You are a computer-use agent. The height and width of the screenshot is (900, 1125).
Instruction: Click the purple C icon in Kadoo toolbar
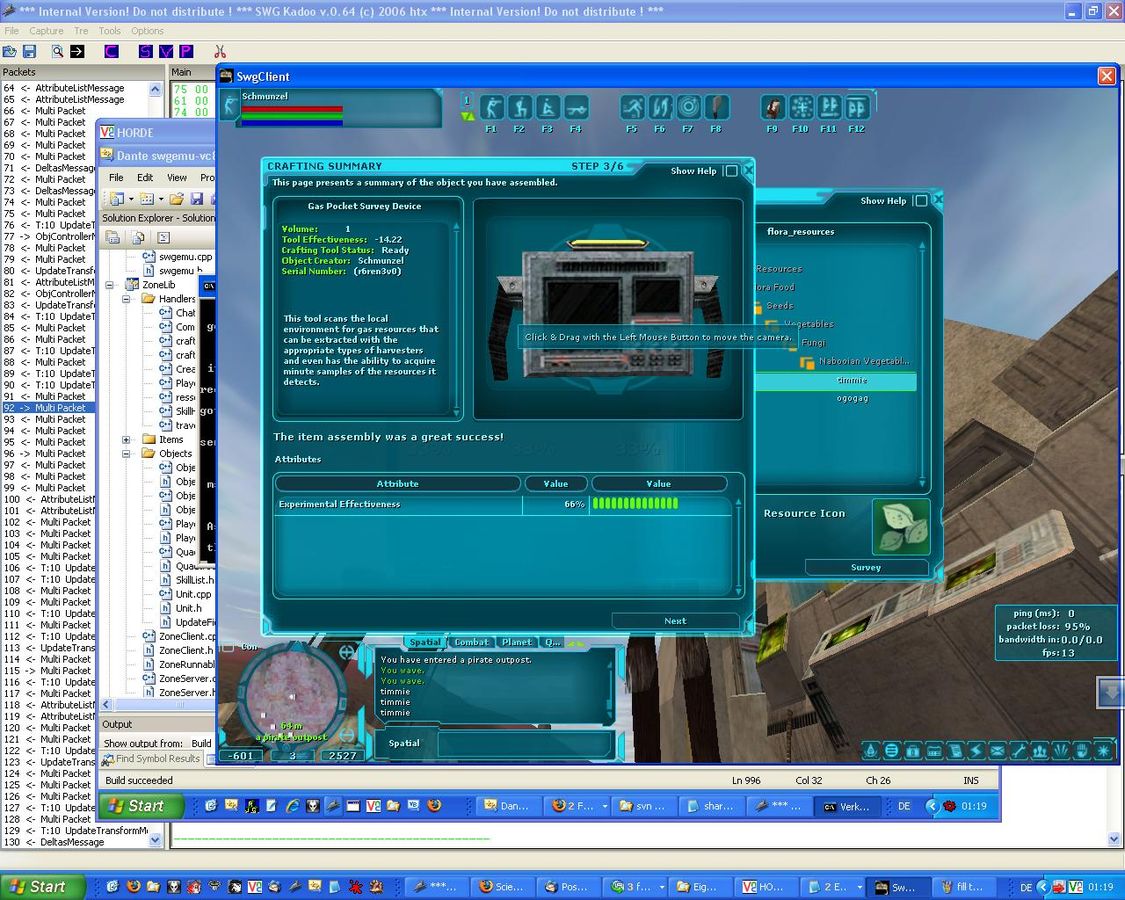[111, 51]
